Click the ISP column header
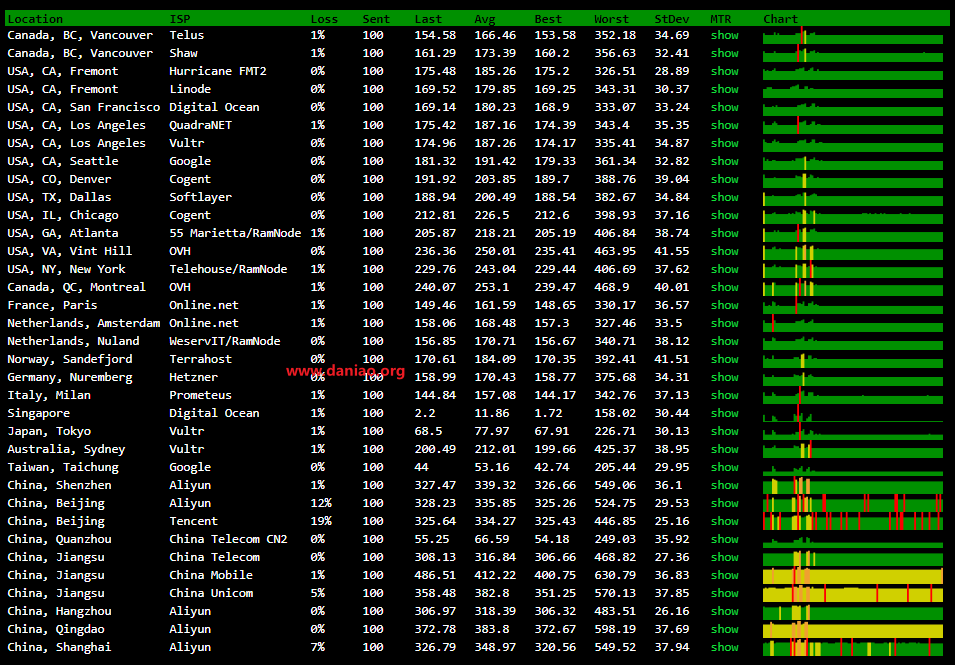The width and height of the screenshot is (955, 665). click(x=180, y=19)
